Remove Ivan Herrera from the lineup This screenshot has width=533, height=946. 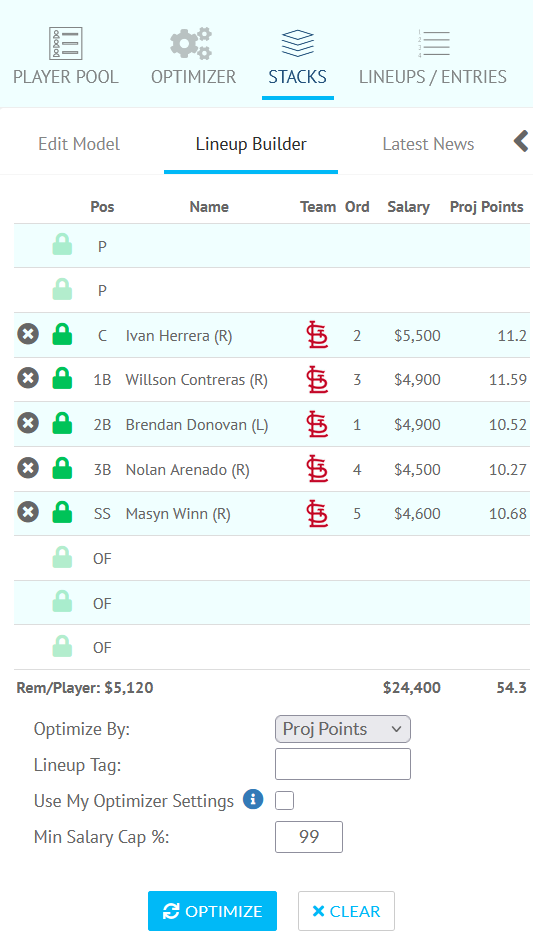click(x=28, y=334)
